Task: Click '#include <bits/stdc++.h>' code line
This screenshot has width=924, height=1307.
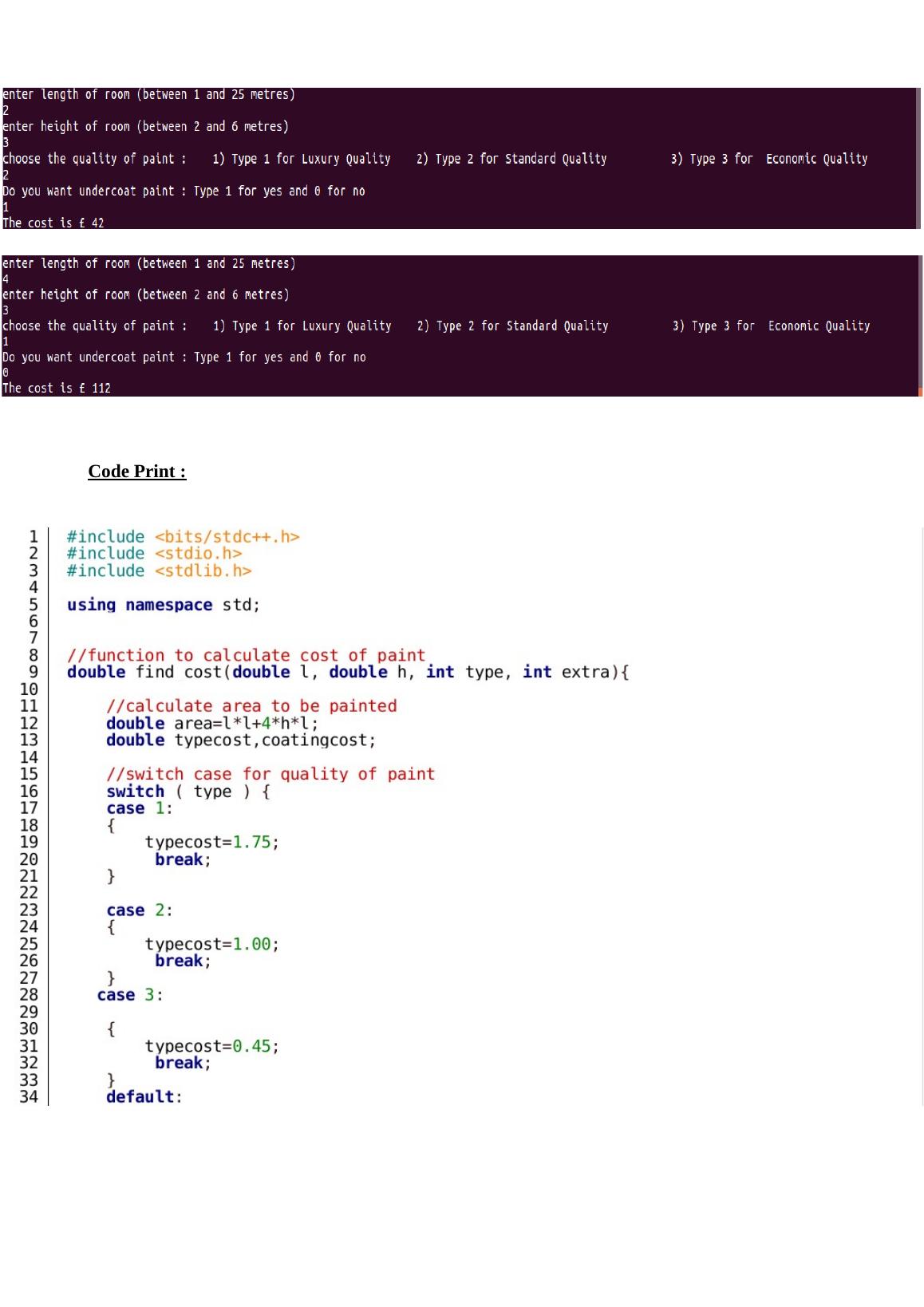Action: tap(183, 537)
